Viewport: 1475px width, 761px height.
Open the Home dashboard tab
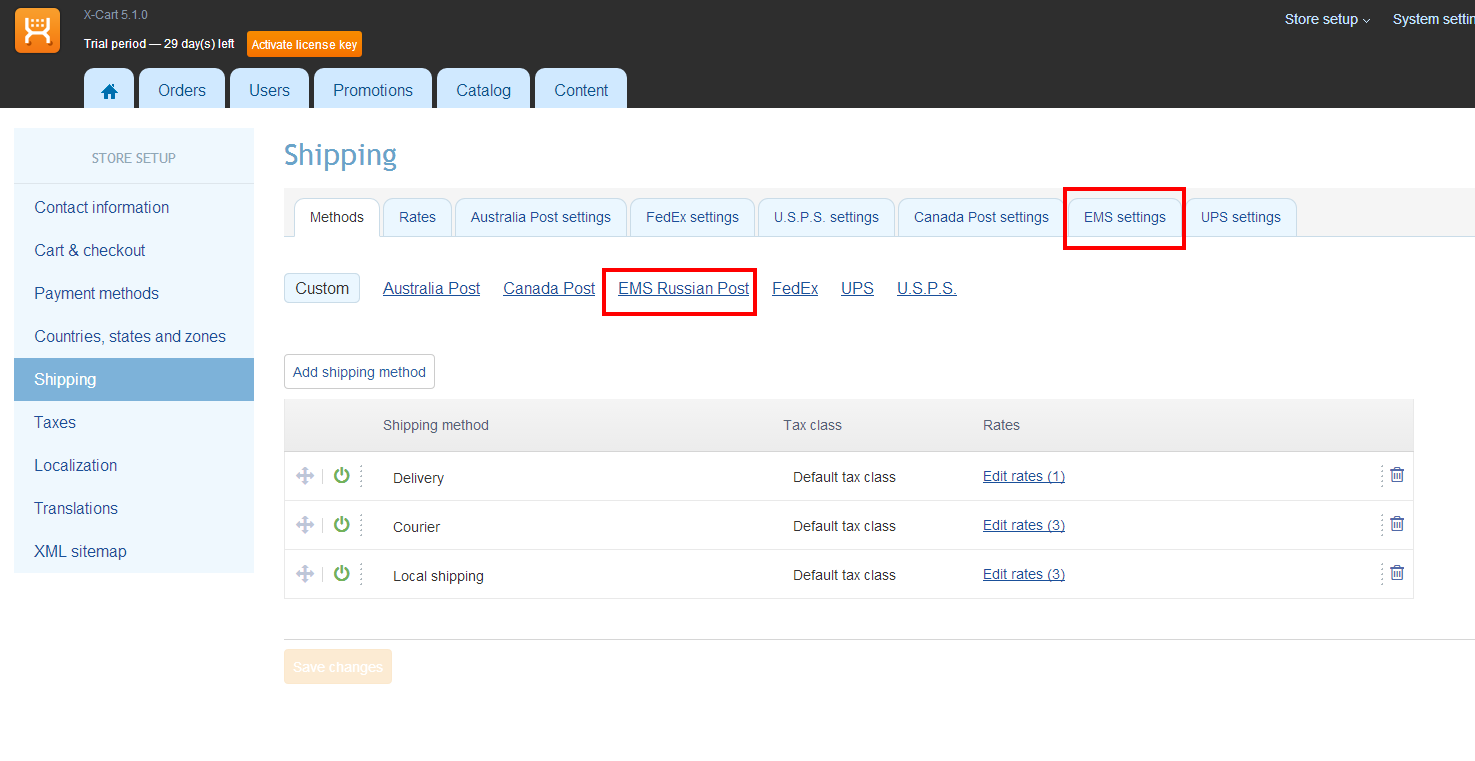click(110, 90)
